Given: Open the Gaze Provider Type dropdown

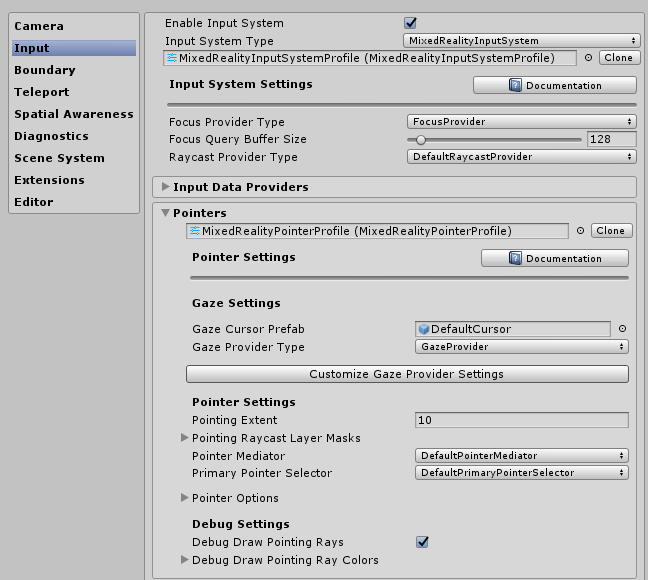Looking at the screenshot, I should [522, 346].
